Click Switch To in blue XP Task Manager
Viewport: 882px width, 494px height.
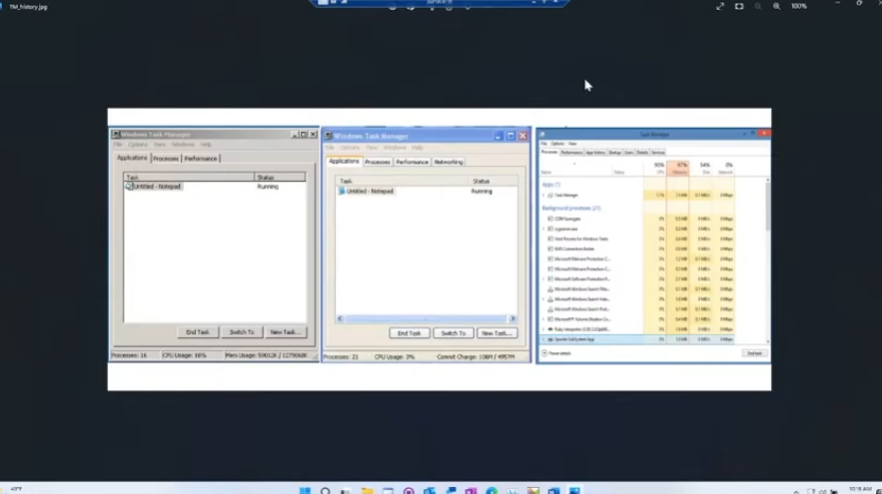click(x=453, y=334)
